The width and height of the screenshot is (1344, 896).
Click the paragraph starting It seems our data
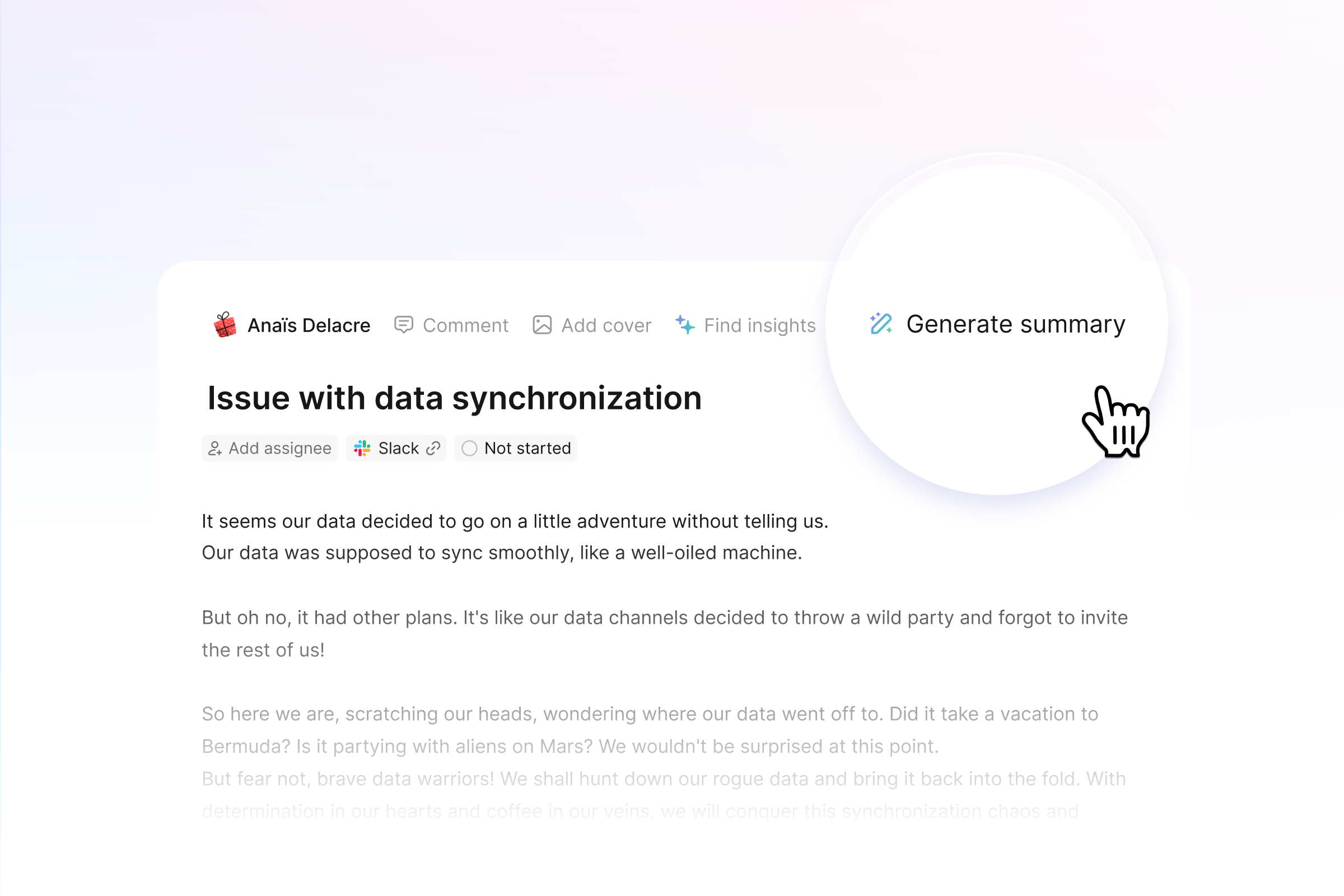click(515, 537)
